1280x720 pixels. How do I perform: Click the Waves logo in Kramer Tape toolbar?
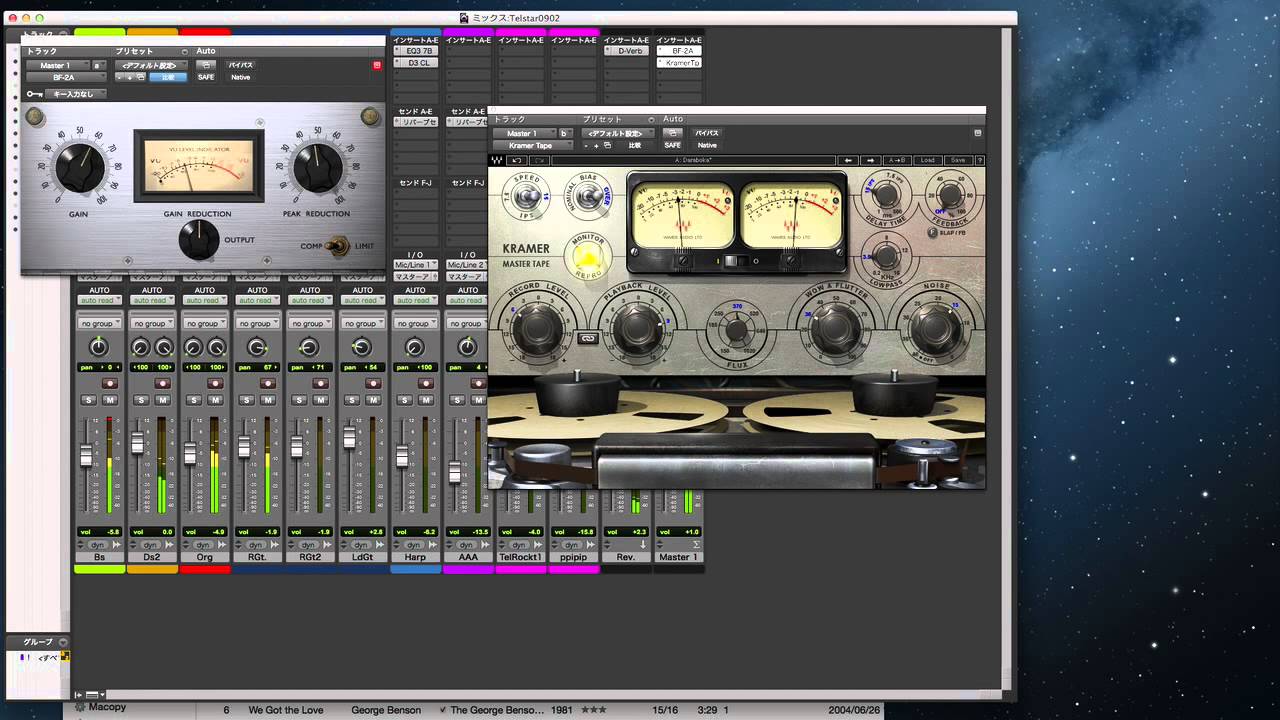(497, 160)
